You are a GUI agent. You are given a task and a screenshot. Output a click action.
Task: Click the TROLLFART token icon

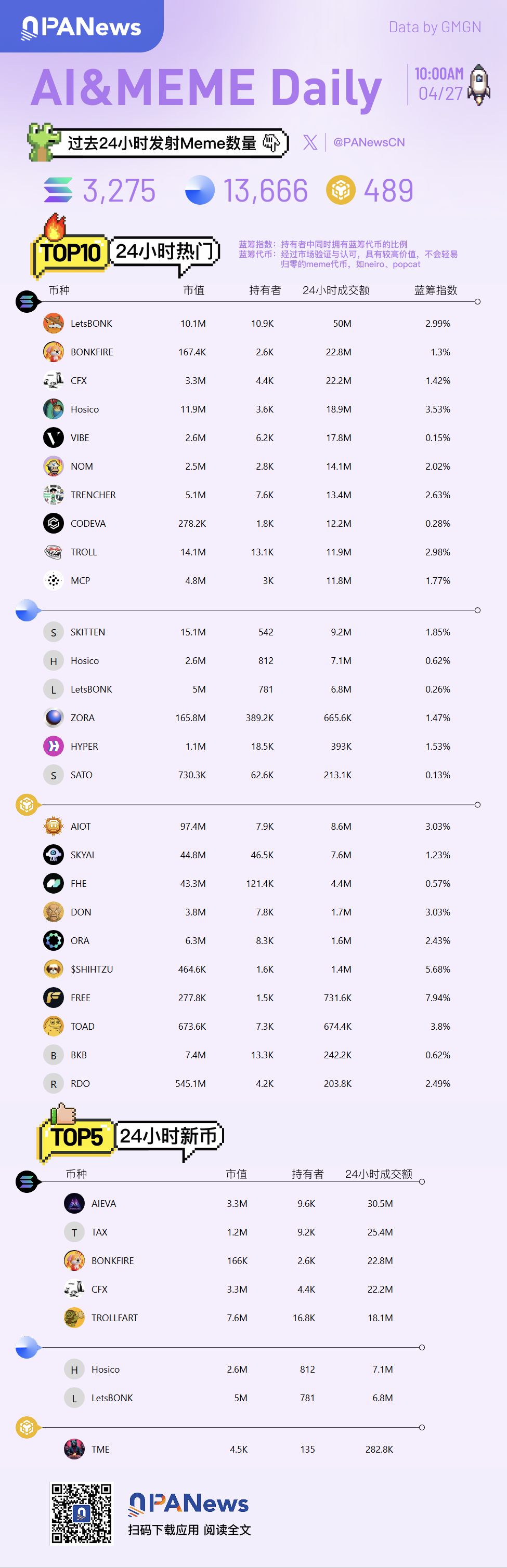click(x=74, y=1318)
